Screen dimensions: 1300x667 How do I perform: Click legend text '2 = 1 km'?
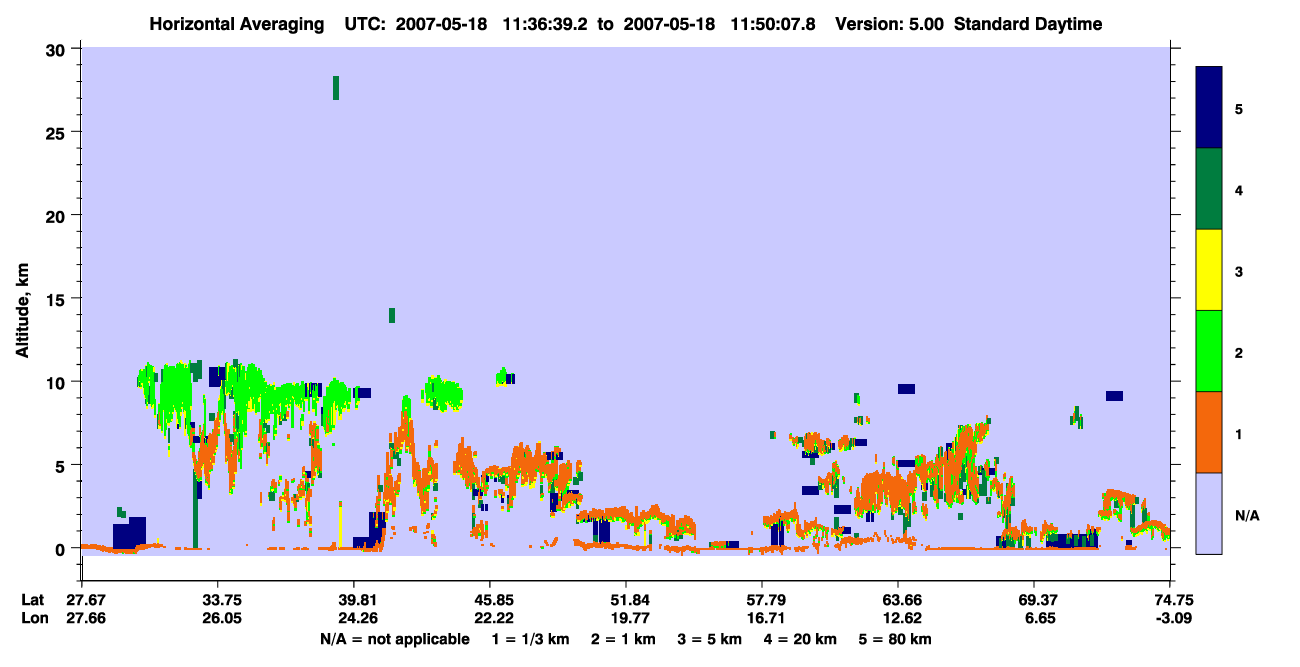pyautogui.click(x=624, y=639)
